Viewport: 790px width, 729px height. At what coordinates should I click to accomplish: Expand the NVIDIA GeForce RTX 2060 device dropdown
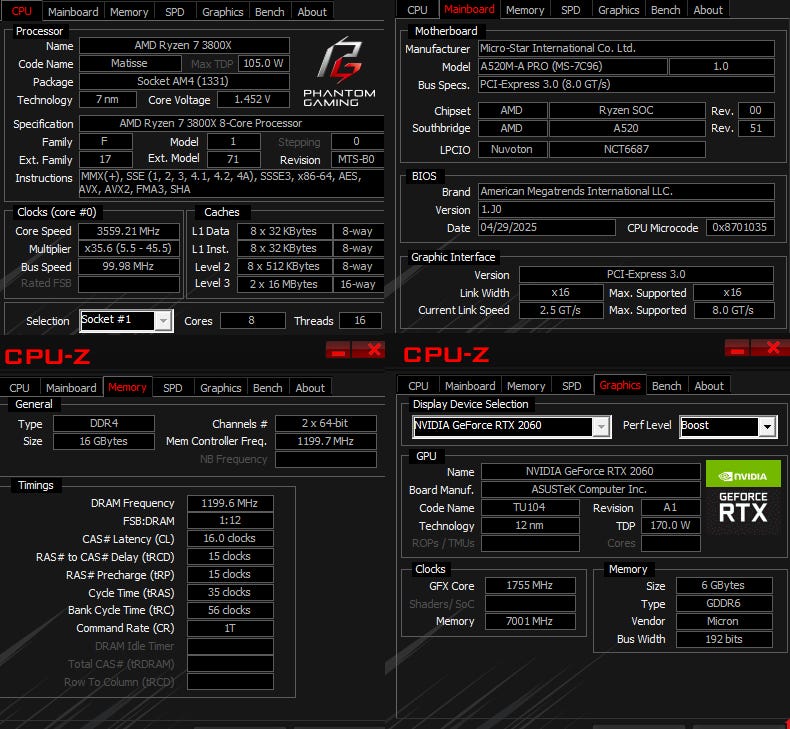pyautogui.click(x=601, y=427)
